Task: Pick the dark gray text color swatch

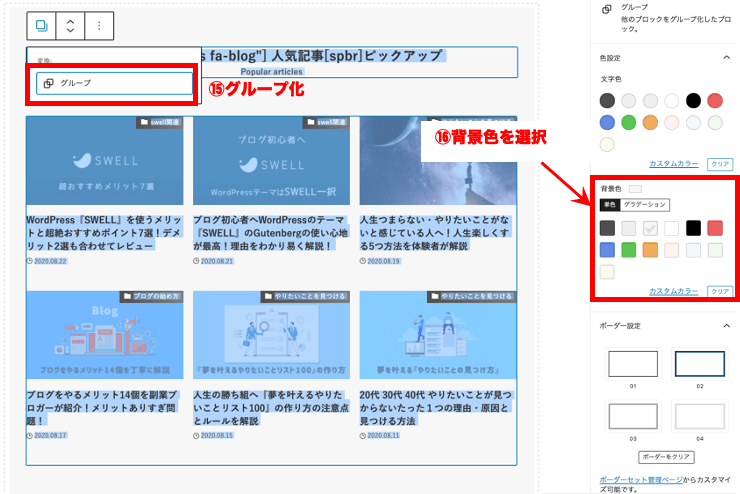Action: [x=607, y=100]
